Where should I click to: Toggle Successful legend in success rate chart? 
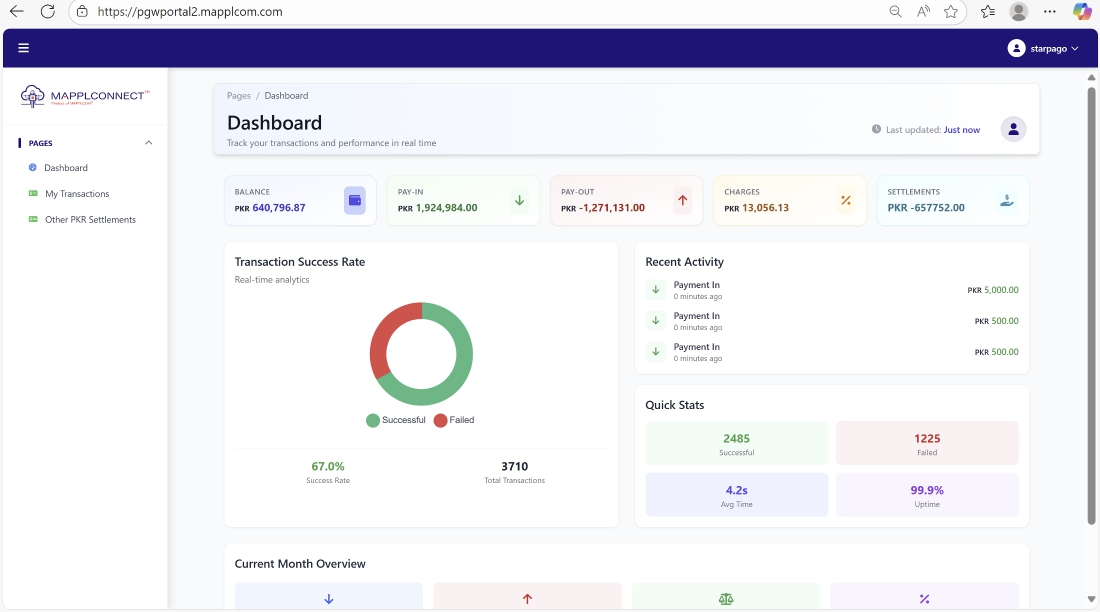pyautogui.click(x=396, y=420)
